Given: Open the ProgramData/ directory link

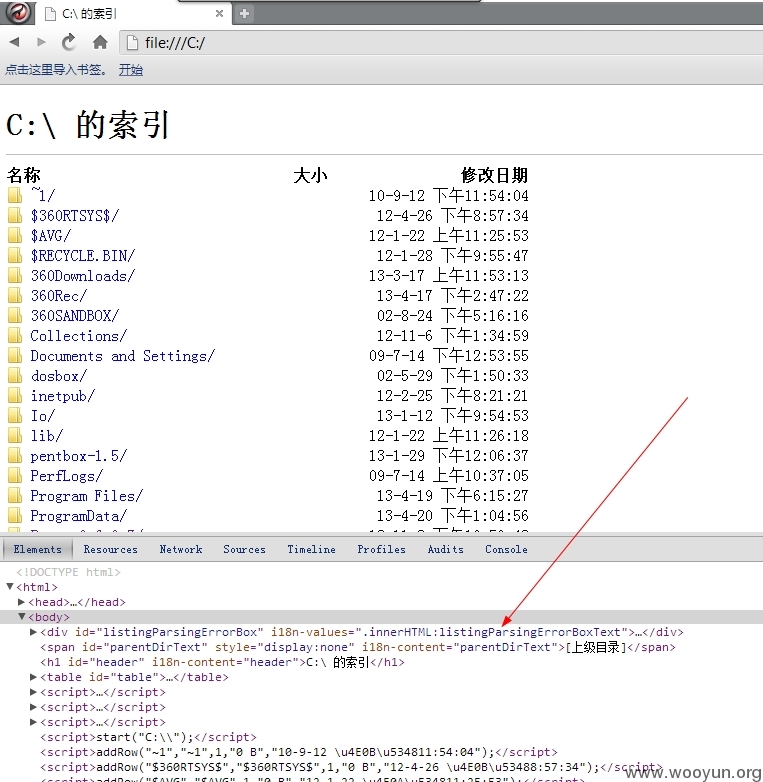Looking at the screenshot, I should point(79,516).
